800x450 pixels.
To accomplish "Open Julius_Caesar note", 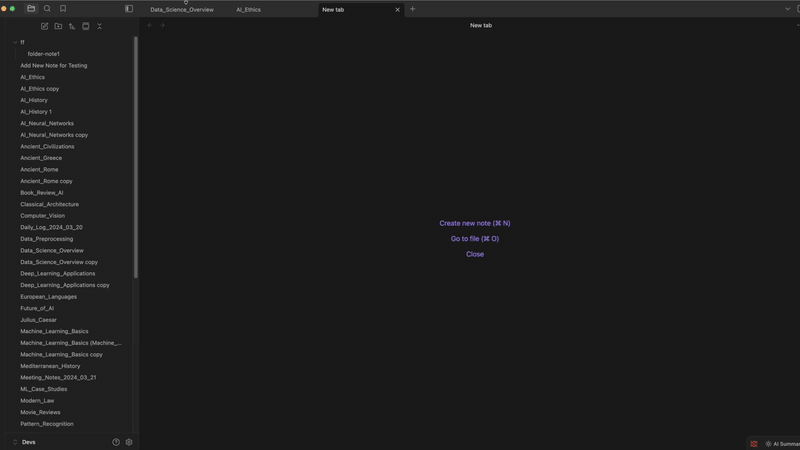I will (38, 320).
